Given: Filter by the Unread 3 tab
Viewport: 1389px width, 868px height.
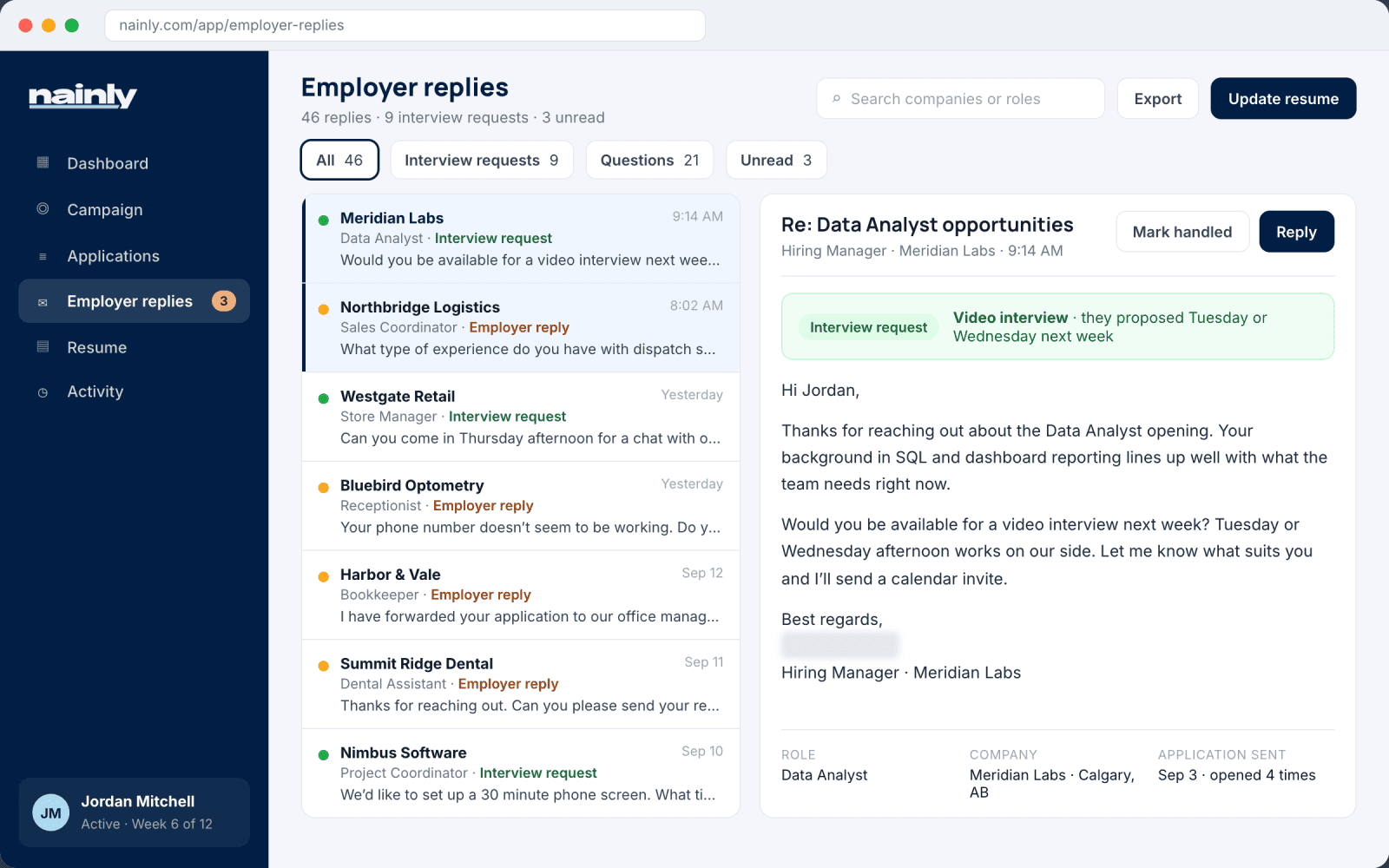Looking at the screenshot, I should 776,160.
